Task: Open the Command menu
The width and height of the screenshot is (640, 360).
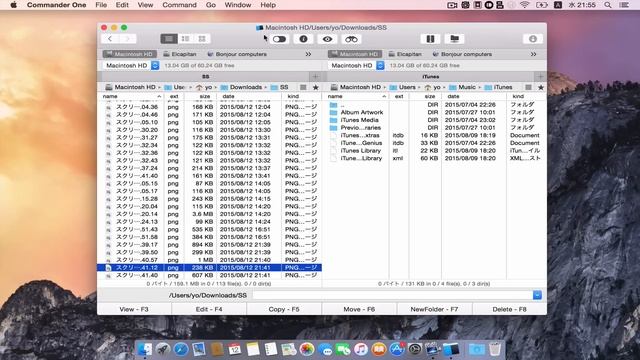Action: pos(179,5)
